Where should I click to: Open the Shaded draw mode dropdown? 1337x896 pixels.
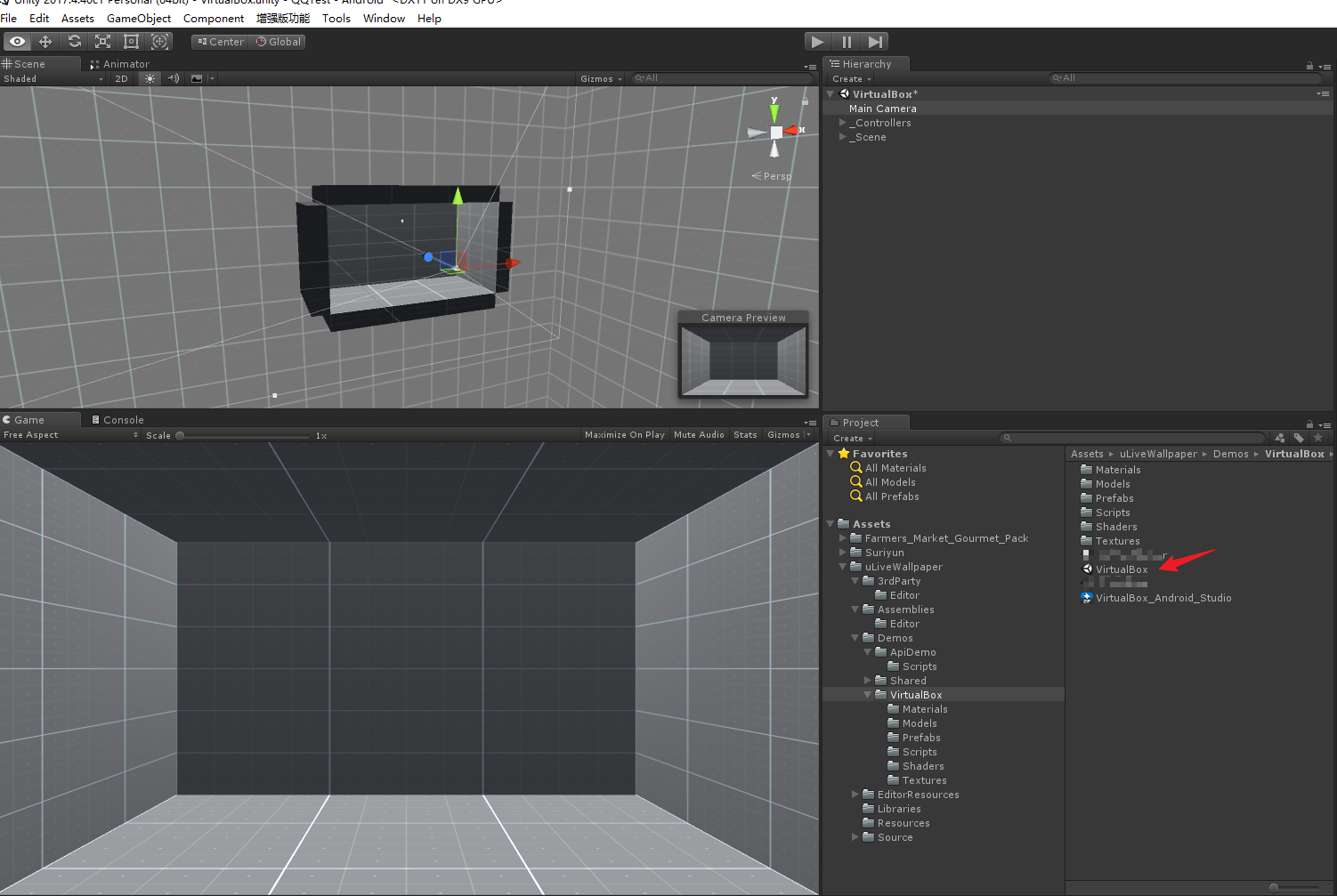[53, 78]
